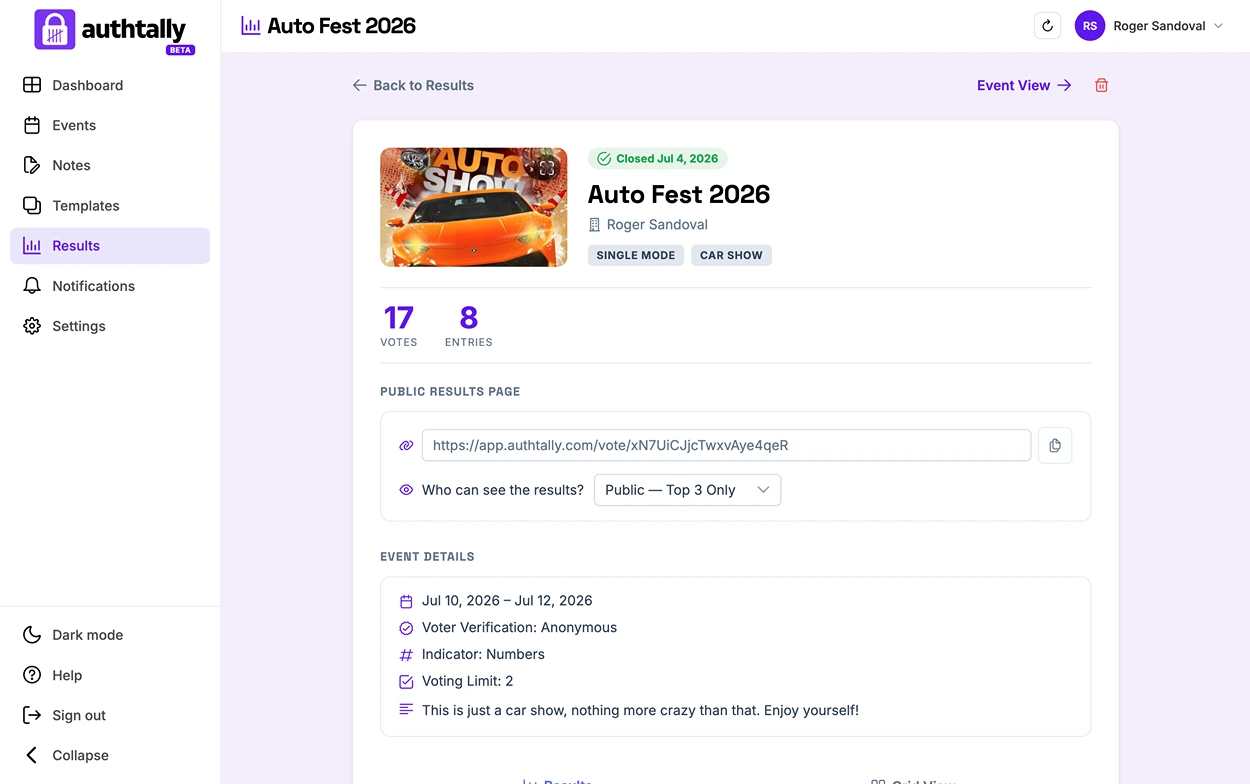The image size is (1250, 784).
Task: Click the red delete trash icon
Action: pyautogui.click(x=1101, y=85)
